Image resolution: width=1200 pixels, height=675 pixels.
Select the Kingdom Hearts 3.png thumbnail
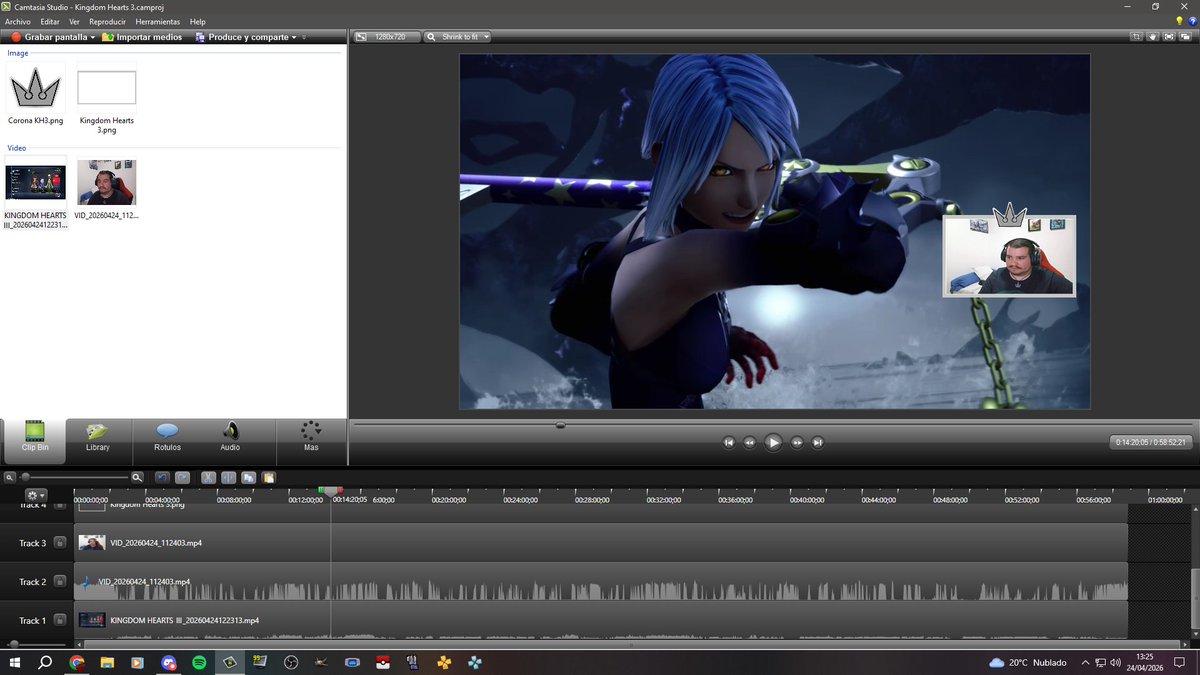click(107, 88)
